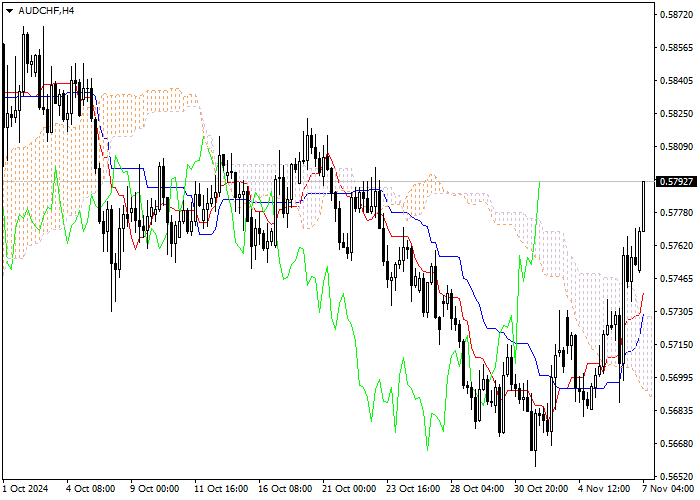Click price axis label 0.57620
This screenshot has height=500, width=700.
pos(676,246)
